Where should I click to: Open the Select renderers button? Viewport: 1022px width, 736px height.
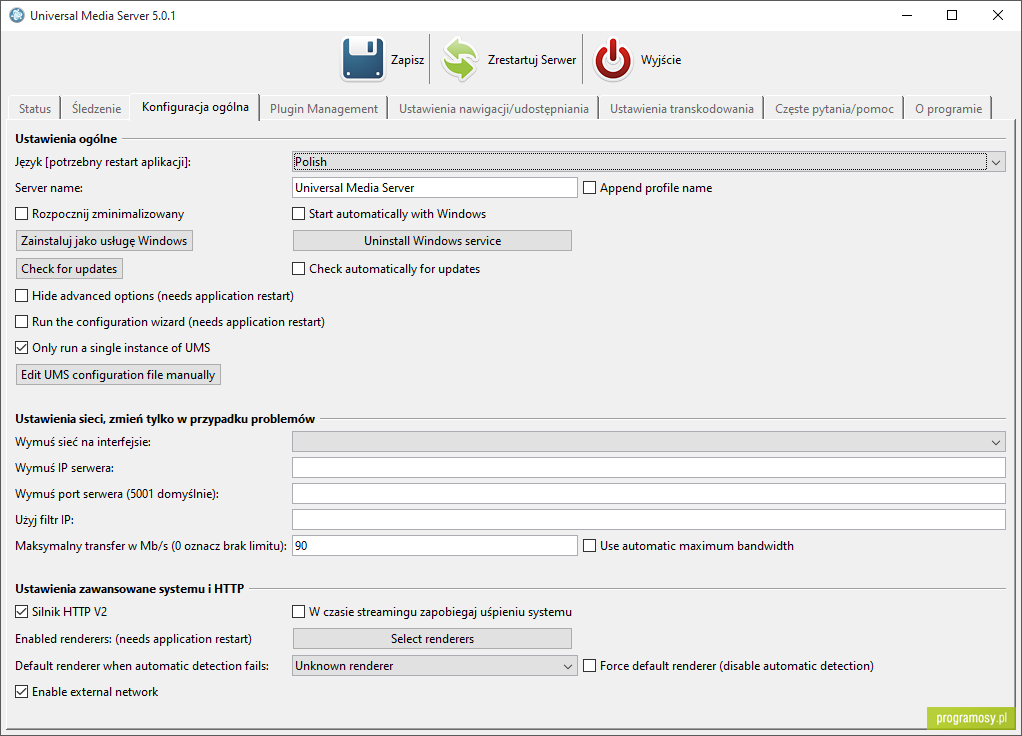point(432,639)
